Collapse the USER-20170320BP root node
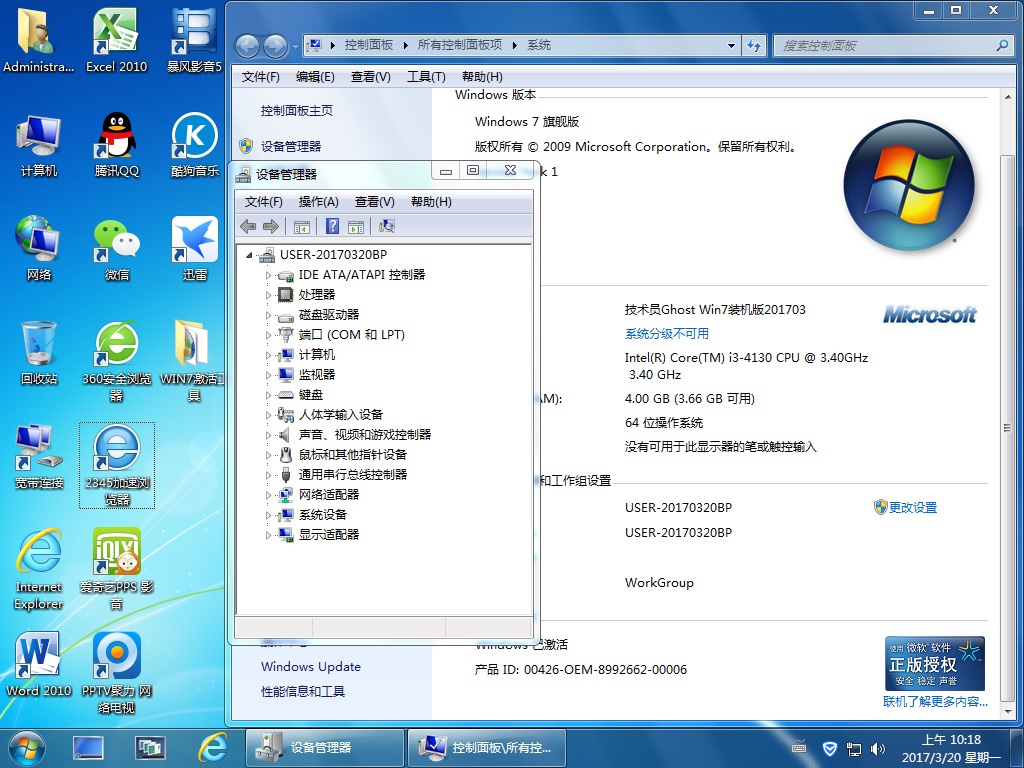Image resolution: width=1024 pixels, height=768 pixels. click(x=249, y=255)
